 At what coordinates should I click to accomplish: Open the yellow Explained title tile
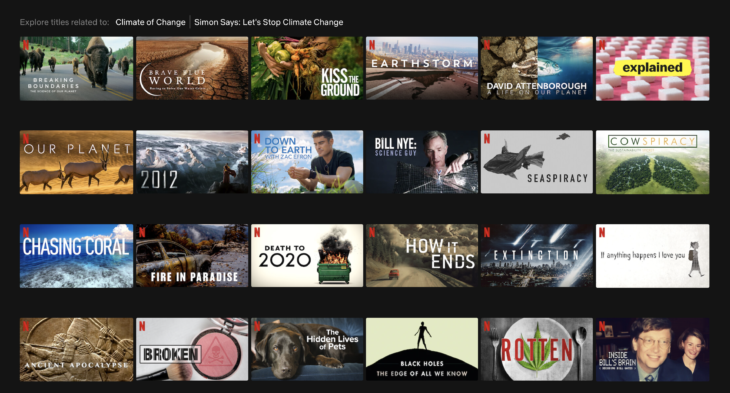[653, 69]
